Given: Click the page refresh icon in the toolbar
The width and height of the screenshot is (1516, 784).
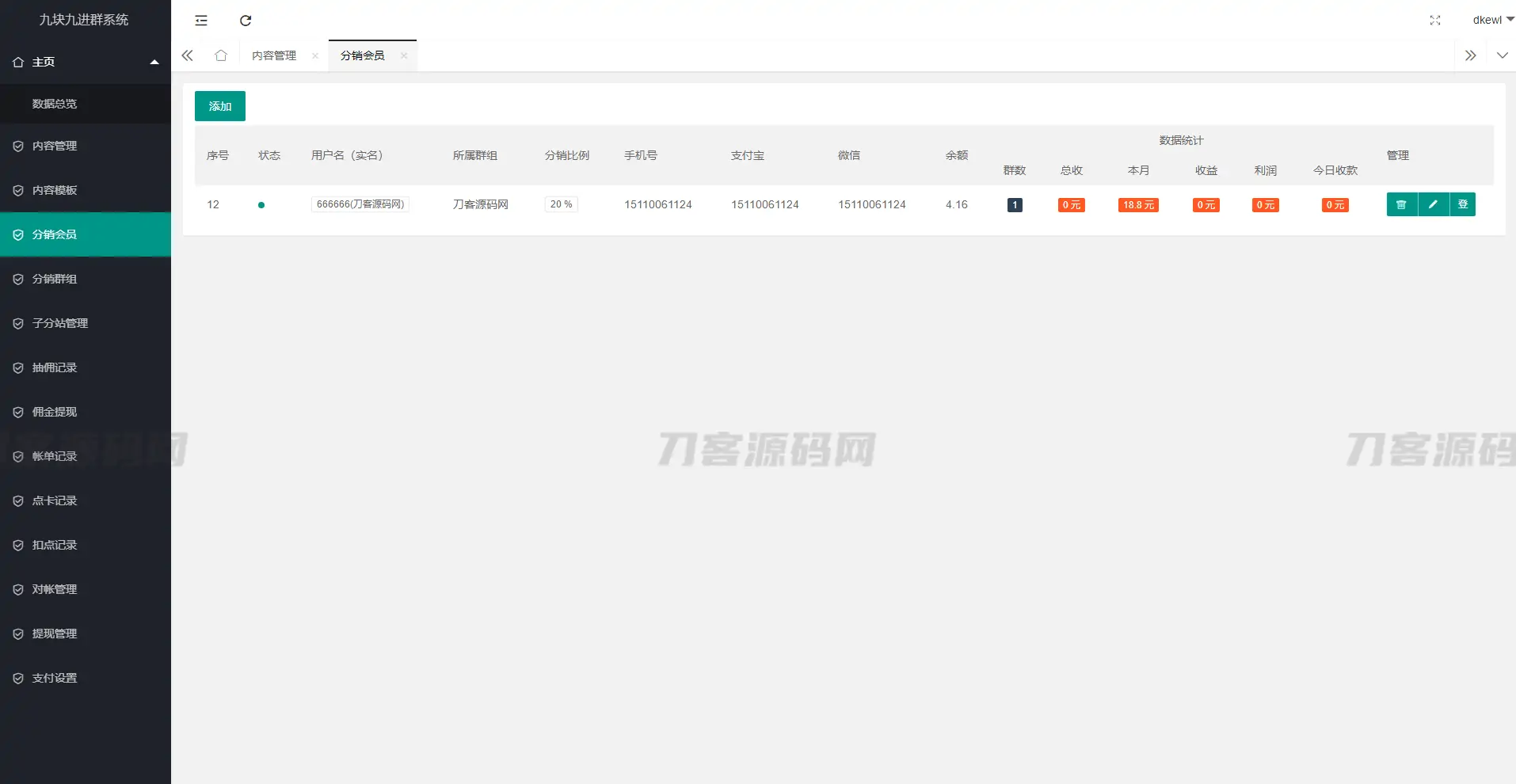Looking at the screenshot, I should [246, 21].
